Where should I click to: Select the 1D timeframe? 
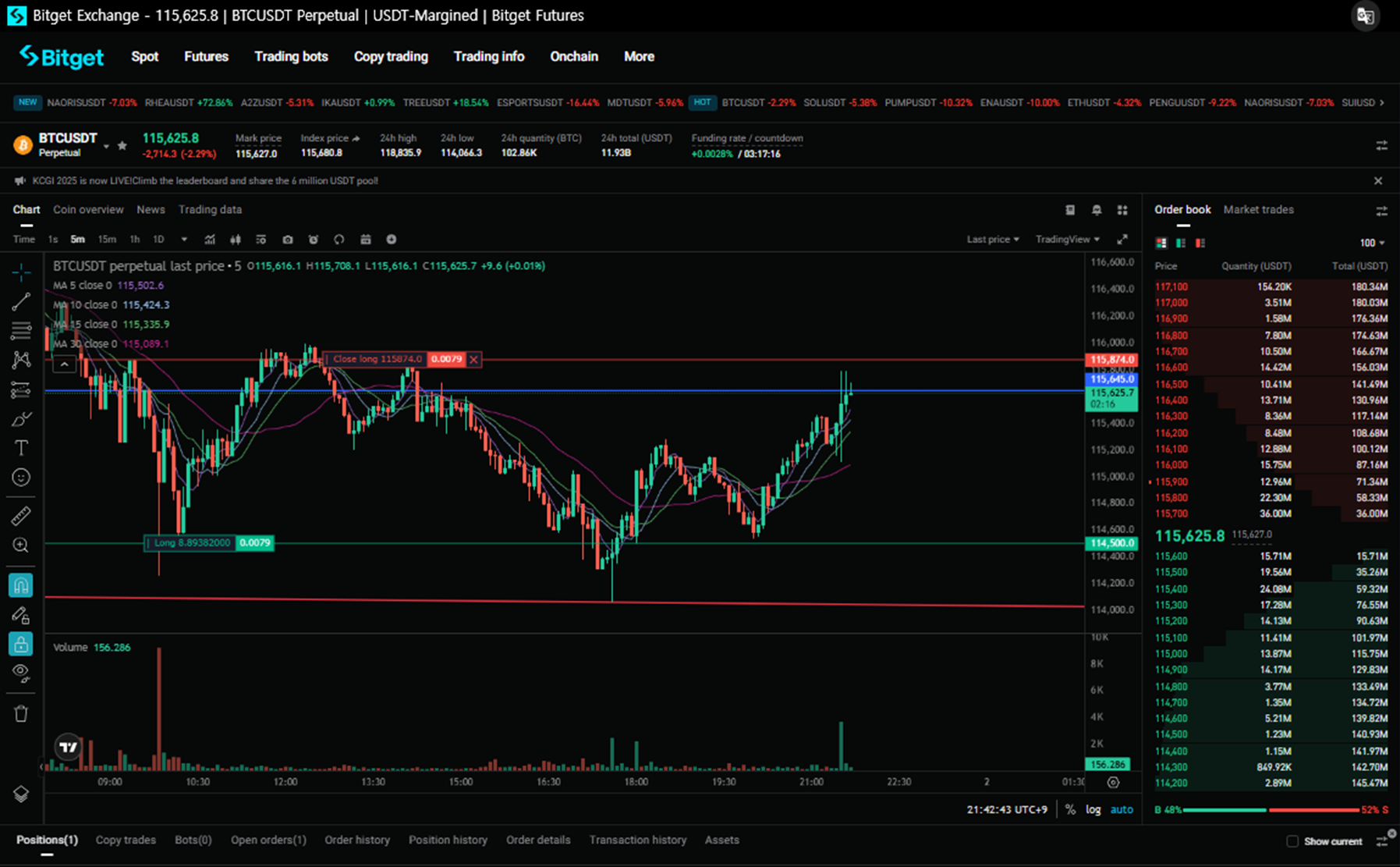(158, 240)
